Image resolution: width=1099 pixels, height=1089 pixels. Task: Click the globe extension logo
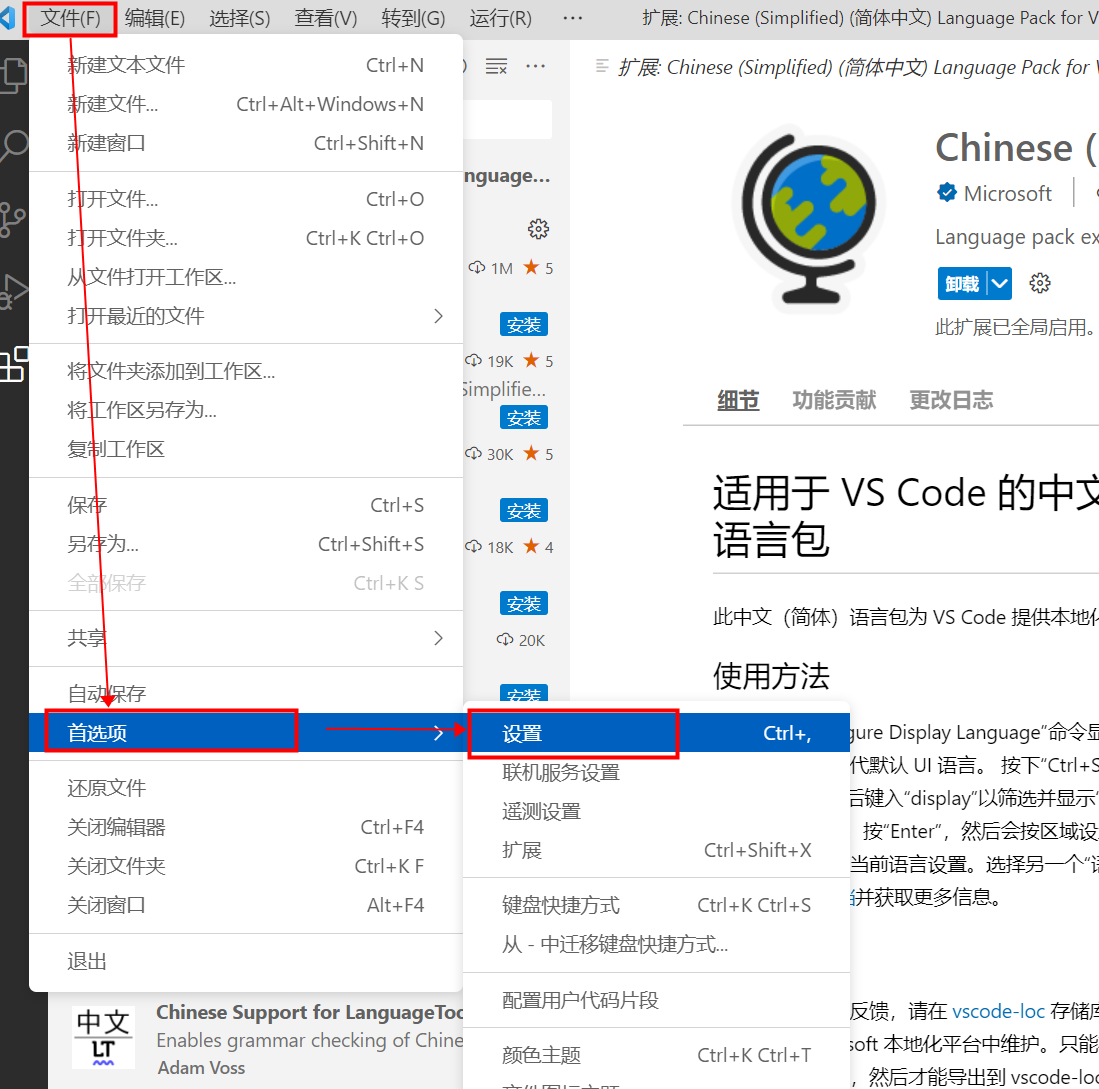click(809, 219)
